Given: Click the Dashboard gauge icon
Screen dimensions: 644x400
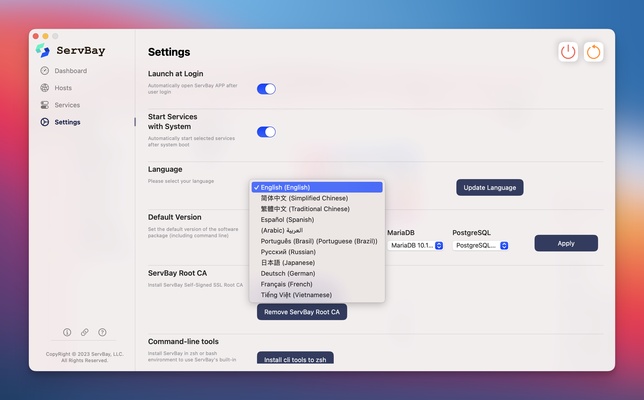Looking at the screenshot, I should 45,71.
